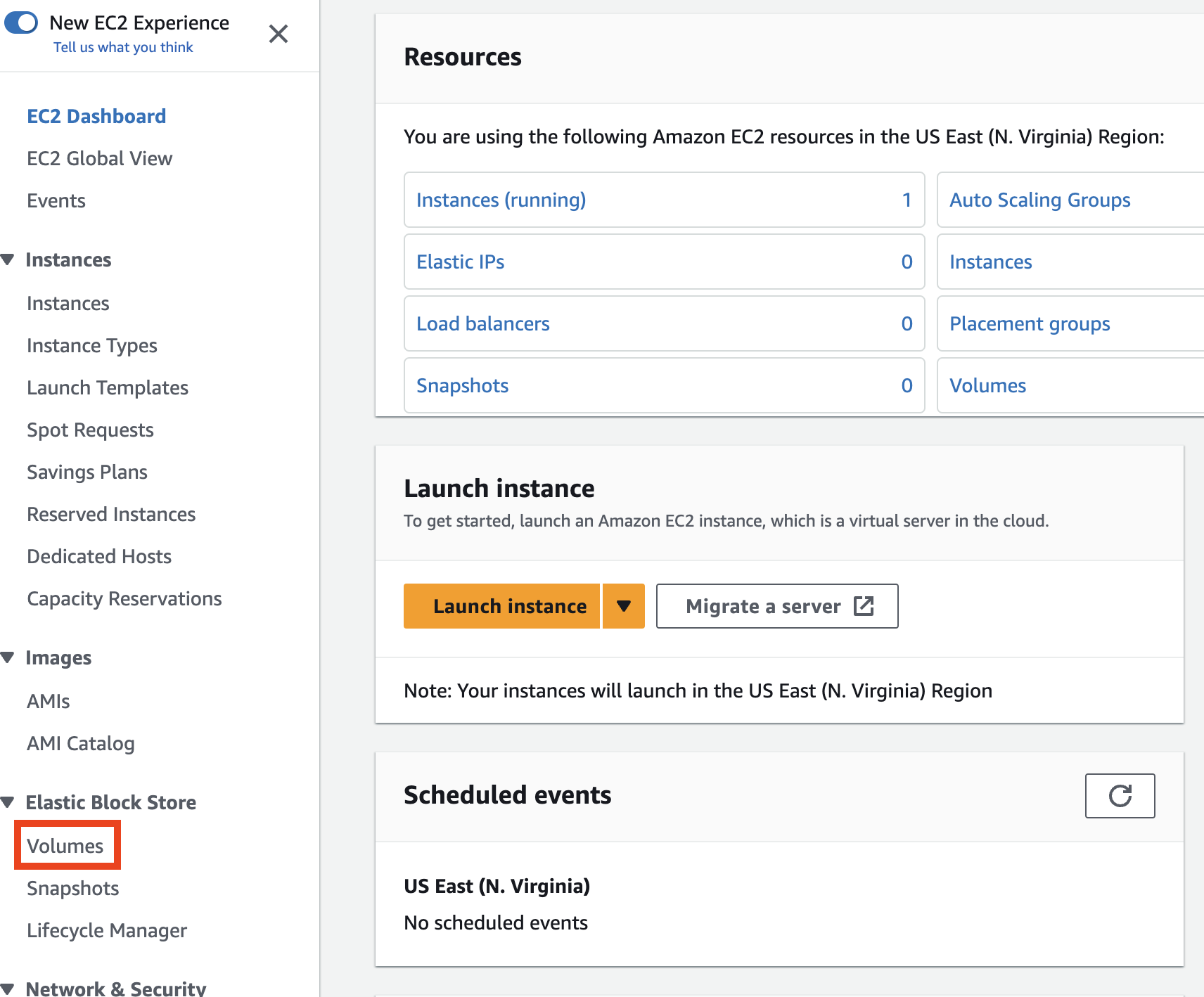The width and height of the screenshot is (1204, 997).
Task: Click the running instances count 1
Action: click(907, 200)
